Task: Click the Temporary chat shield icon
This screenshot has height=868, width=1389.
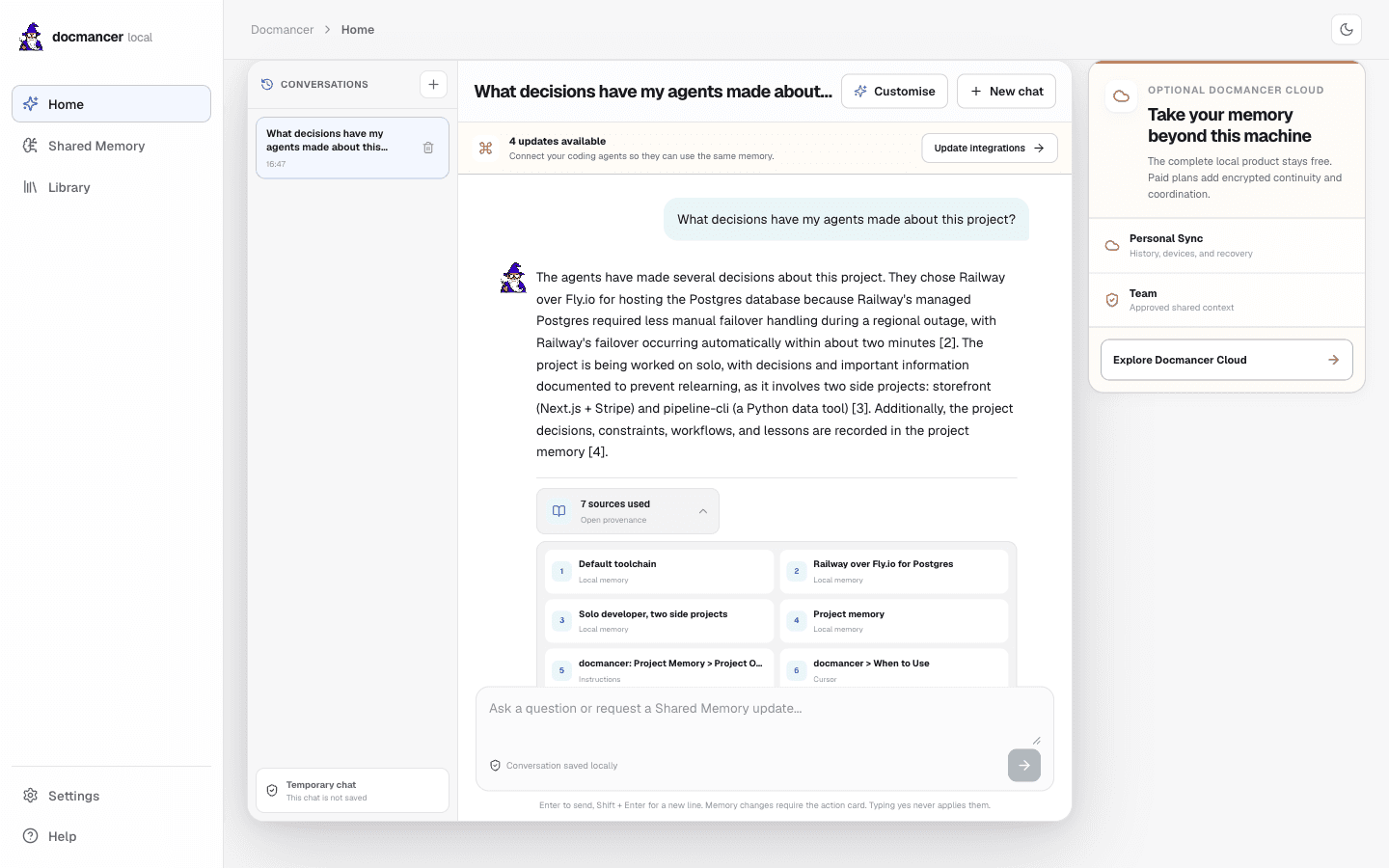Action: (x=272, y=791)
